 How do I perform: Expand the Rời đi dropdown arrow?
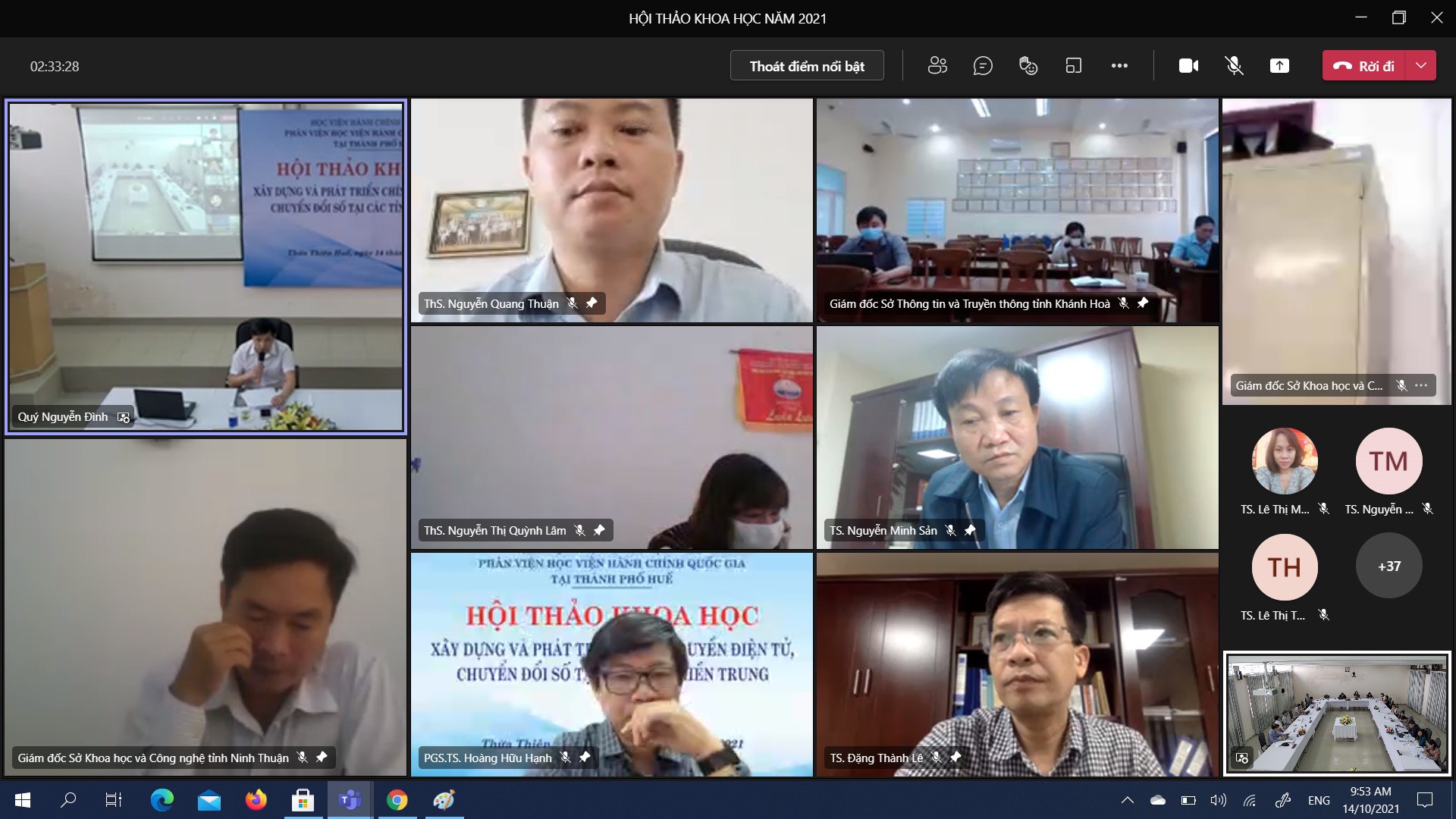pos(1421,66)
